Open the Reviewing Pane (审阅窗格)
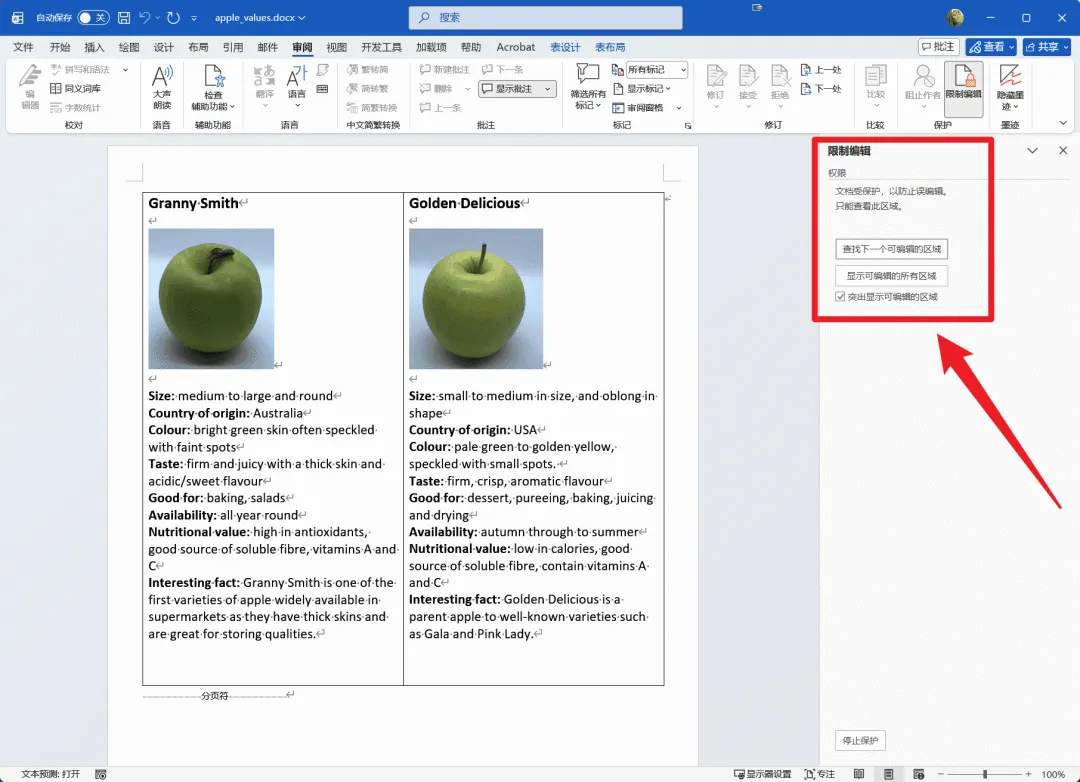 [646, 107]
